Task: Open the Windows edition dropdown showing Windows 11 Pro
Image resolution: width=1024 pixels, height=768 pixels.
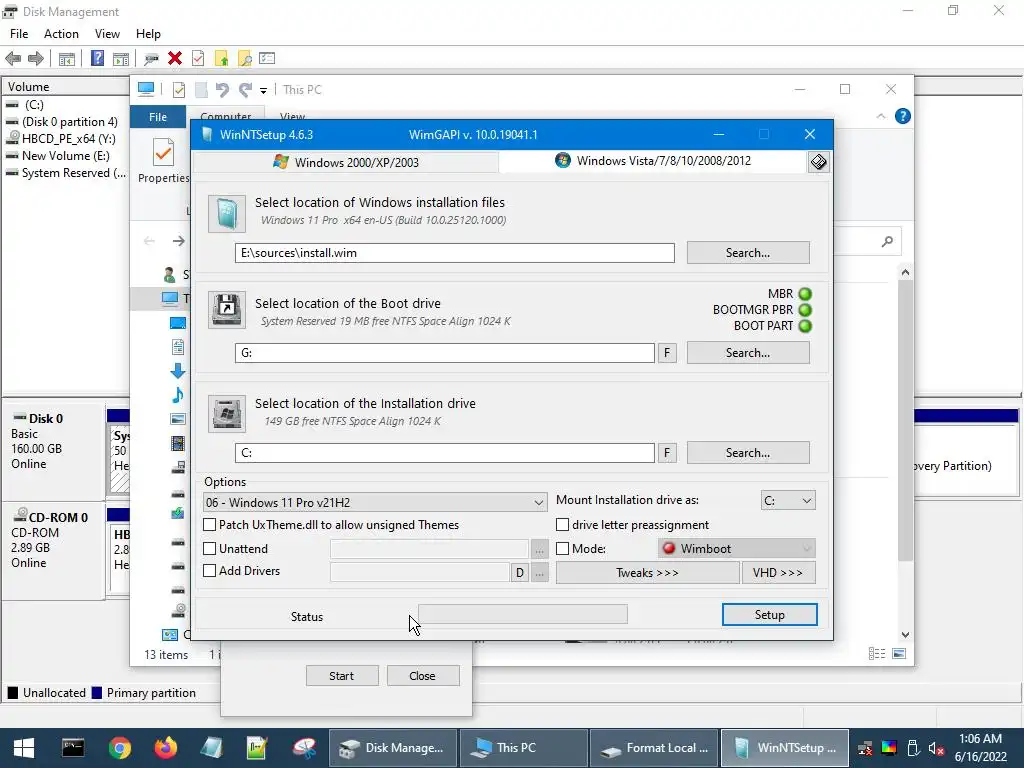Action: [x=375, y=502]
